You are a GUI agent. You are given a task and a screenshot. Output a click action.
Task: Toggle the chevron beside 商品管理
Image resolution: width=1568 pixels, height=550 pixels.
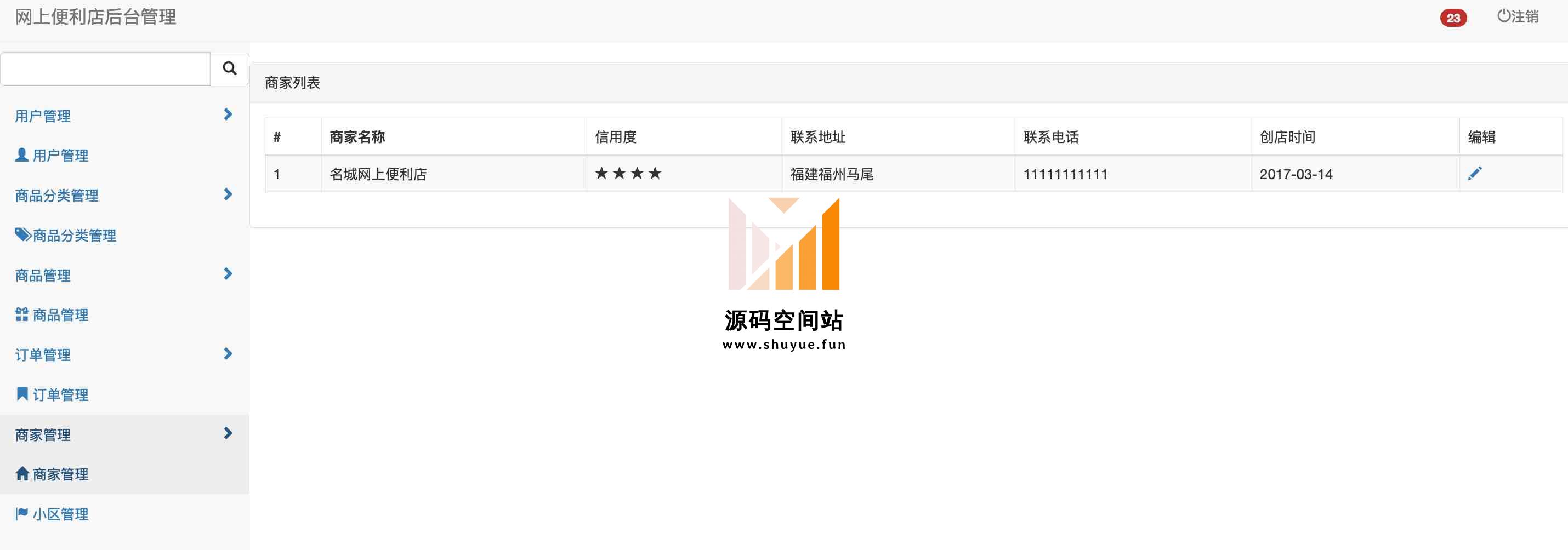pyautogui.click(x=228, y=274)
